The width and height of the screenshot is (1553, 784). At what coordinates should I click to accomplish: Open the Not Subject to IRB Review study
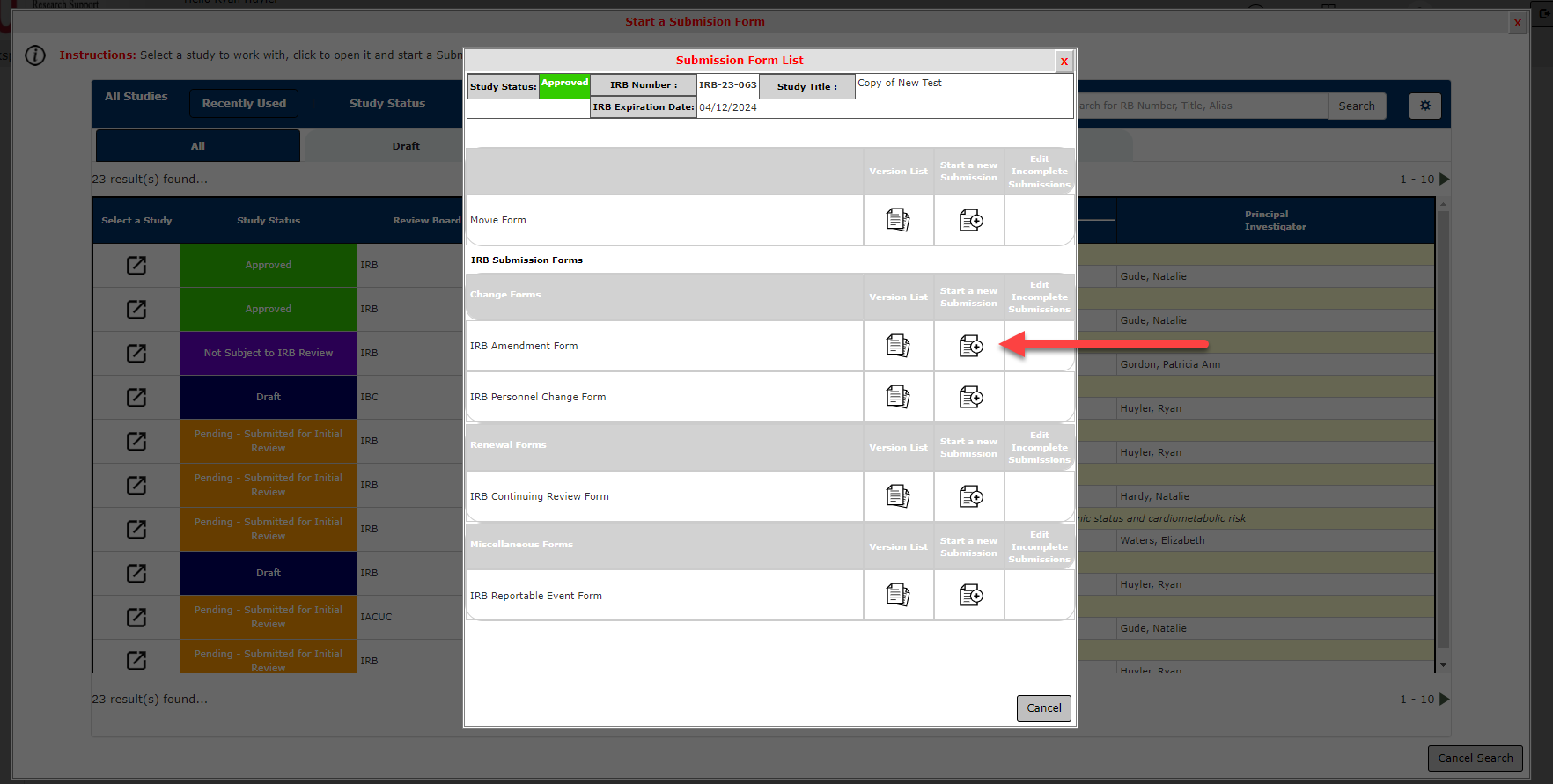pos(136,354)
